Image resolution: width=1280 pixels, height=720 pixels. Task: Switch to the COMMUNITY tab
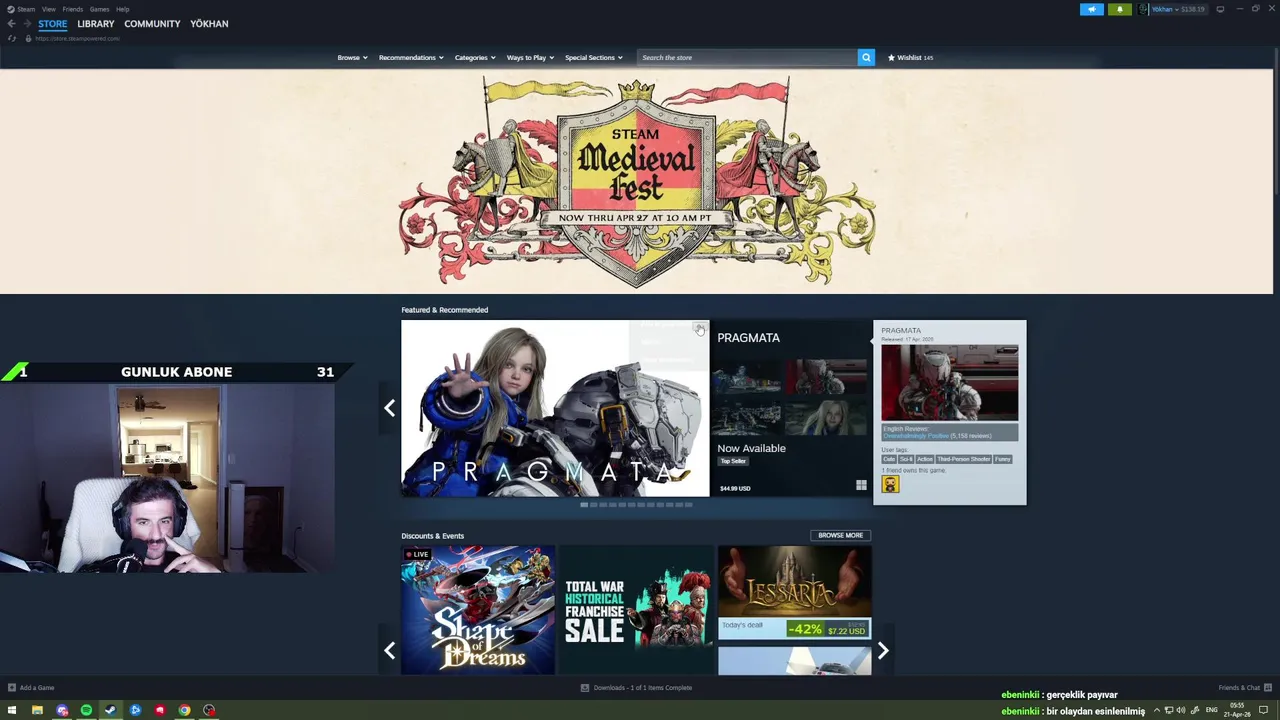152,24
